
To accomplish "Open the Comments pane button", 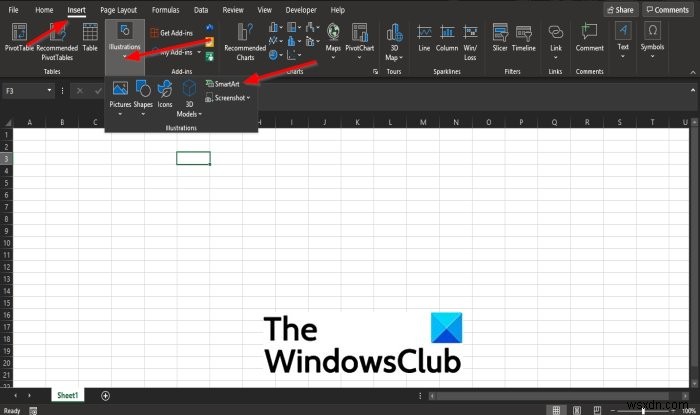I will point(668,10).
